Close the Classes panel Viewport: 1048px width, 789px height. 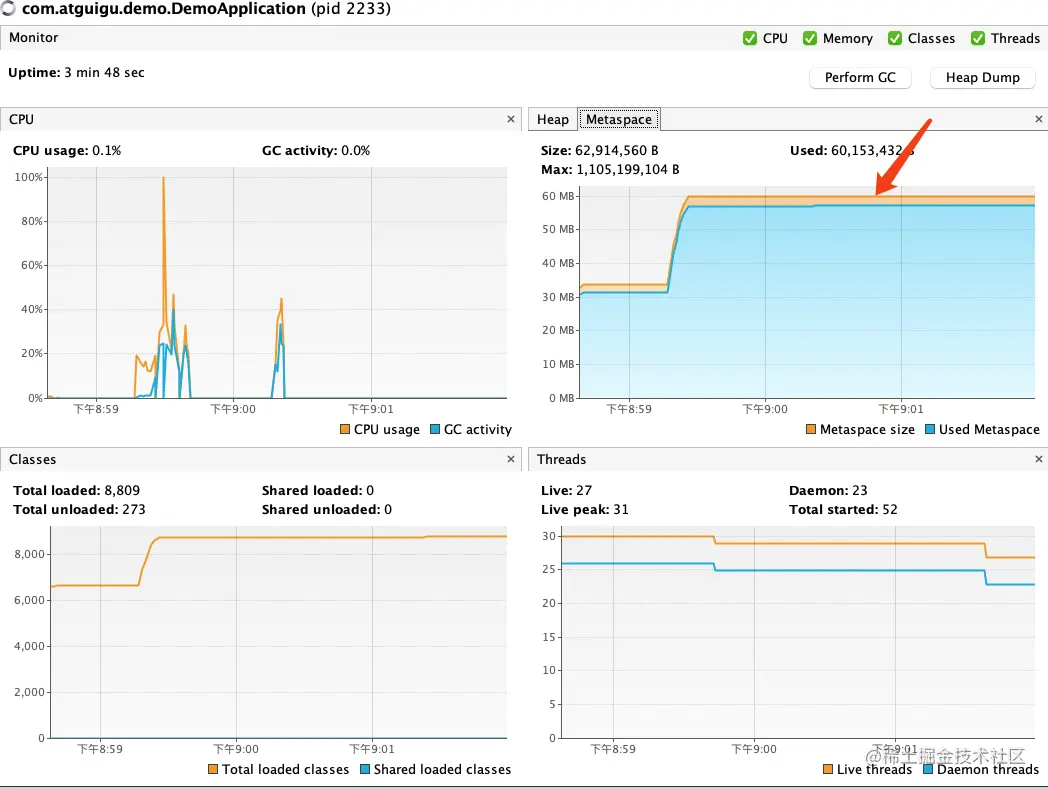coord(511,459)
